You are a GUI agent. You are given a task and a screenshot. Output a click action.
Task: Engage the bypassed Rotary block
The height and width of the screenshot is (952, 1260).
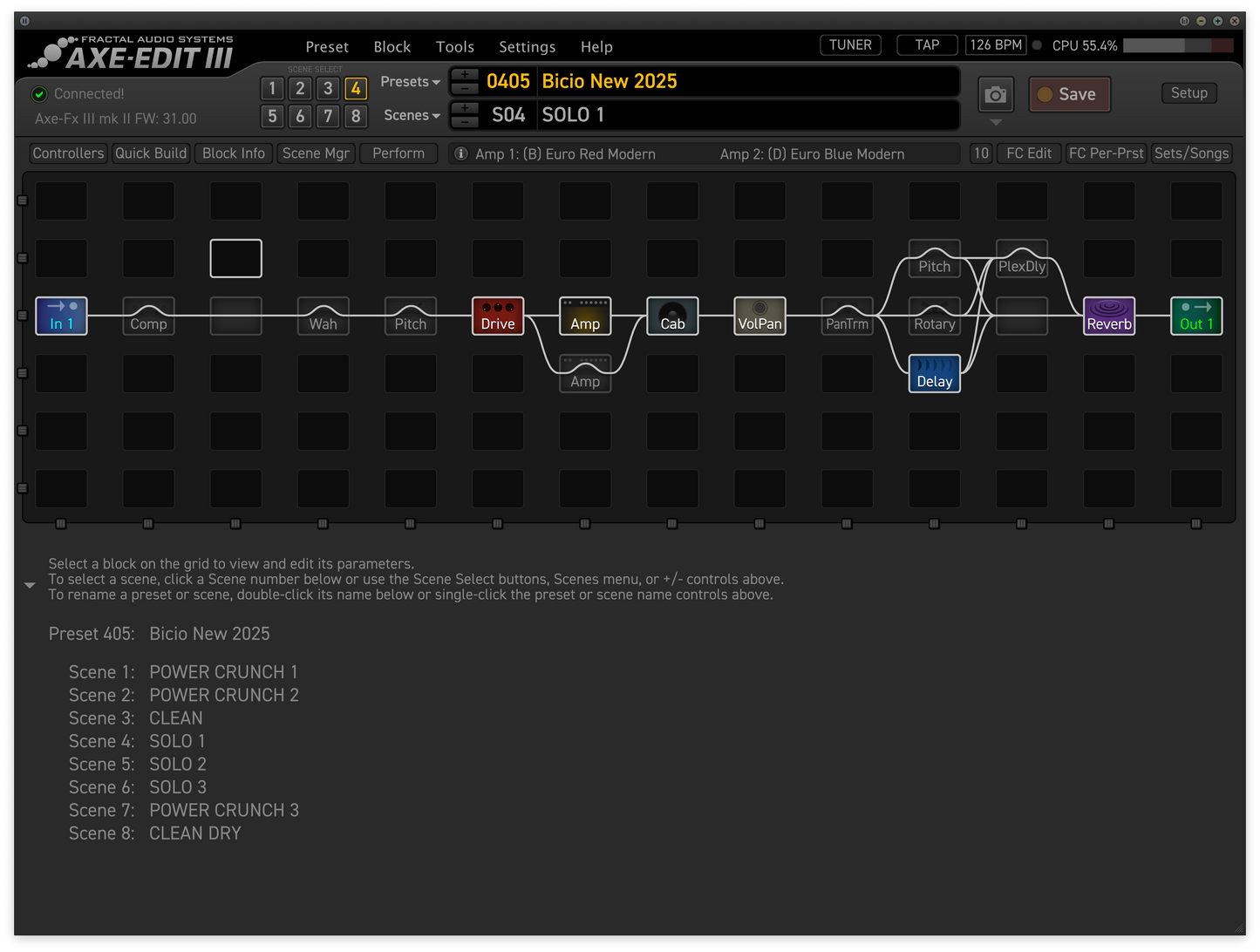tap(934, 316)
